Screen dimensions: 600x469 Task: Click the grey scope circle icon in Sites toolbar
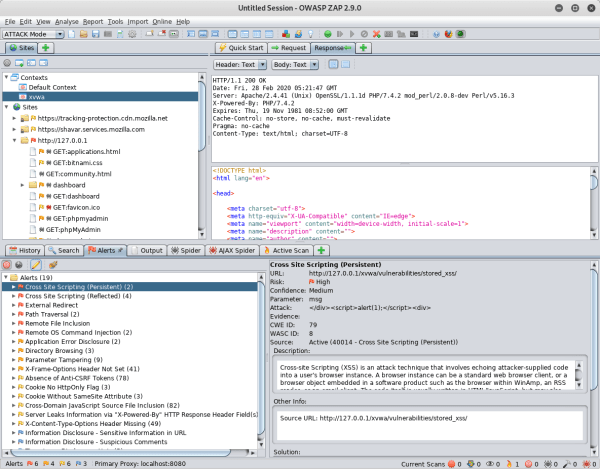point(7,63)
